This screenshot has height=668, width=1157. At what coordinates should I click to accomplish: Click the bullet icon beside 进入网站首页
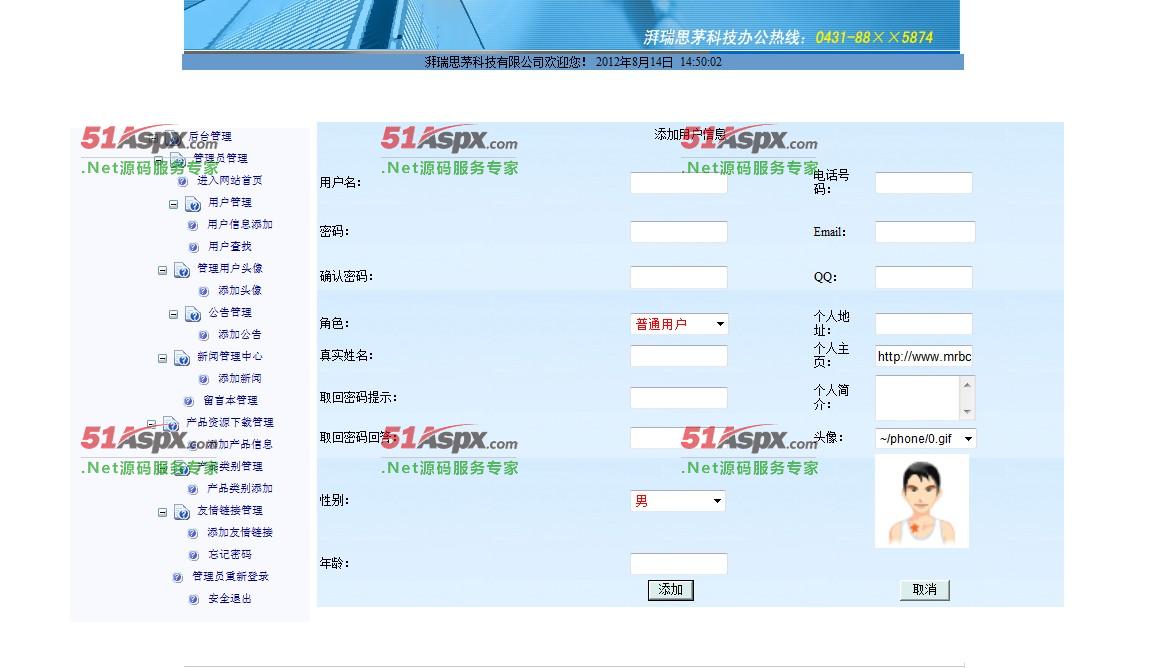tap(182, 181)
